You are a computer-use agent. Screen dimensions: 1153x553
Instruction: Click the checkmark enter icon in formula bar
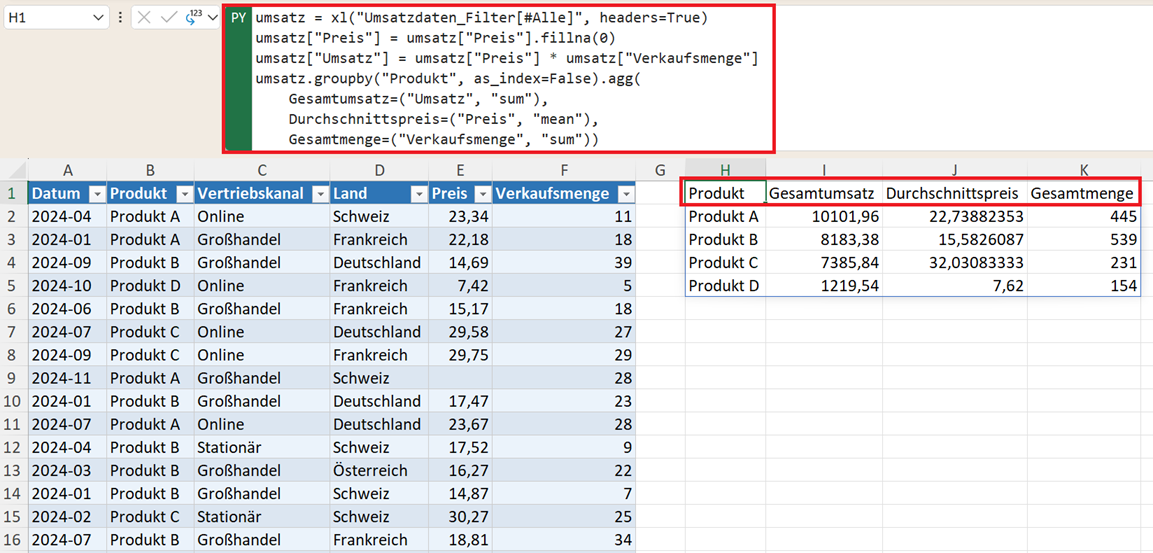169,18
